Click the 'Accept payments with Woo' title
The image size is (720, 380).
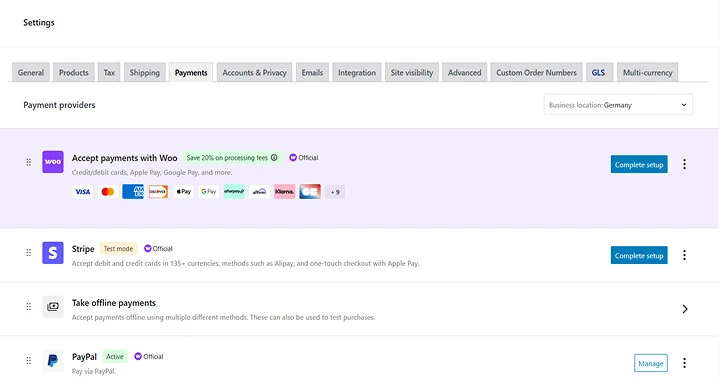[124, 158]
